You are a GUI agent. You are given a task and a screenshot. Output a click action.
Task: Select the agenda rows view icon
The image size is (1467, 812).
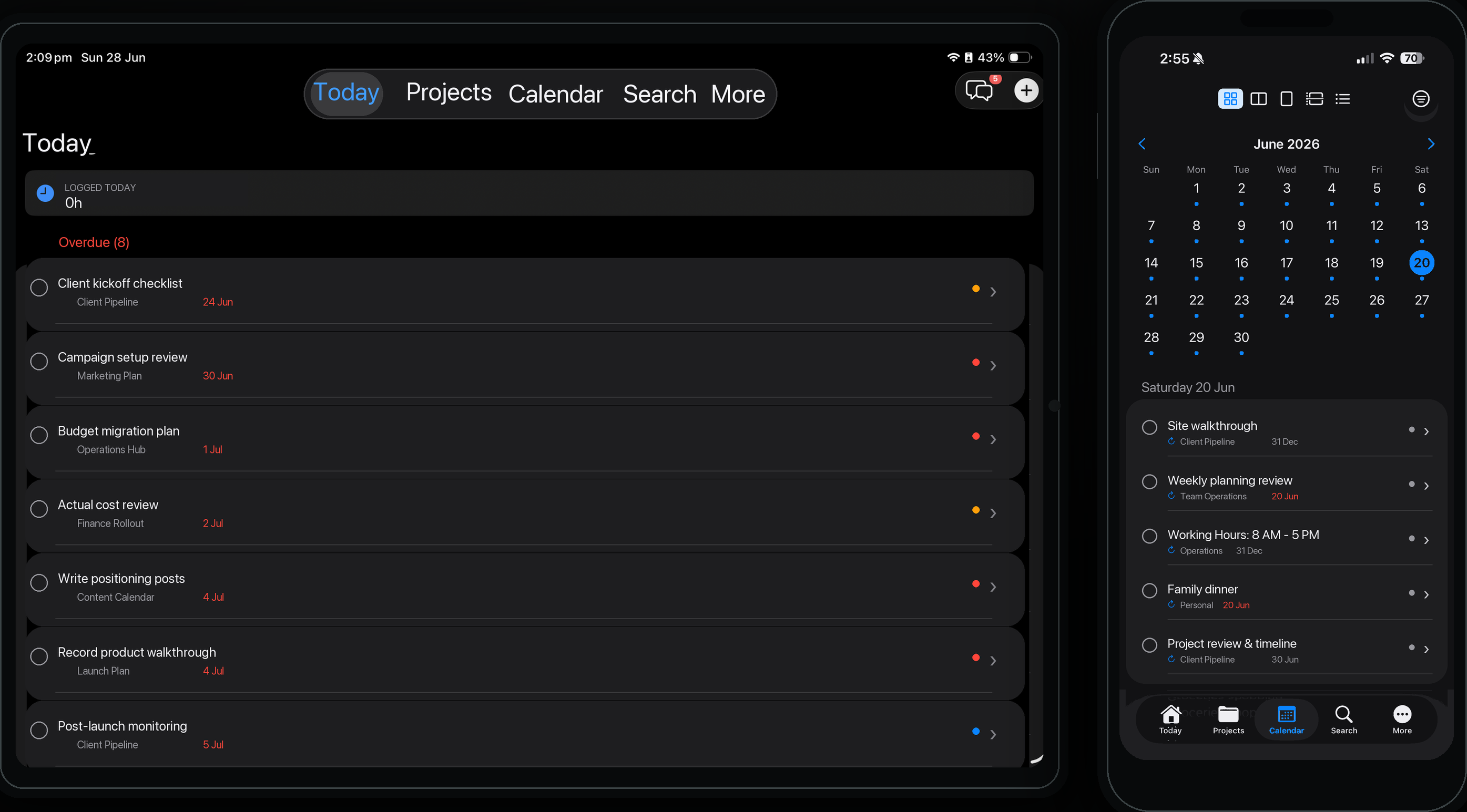(1314, 98)
